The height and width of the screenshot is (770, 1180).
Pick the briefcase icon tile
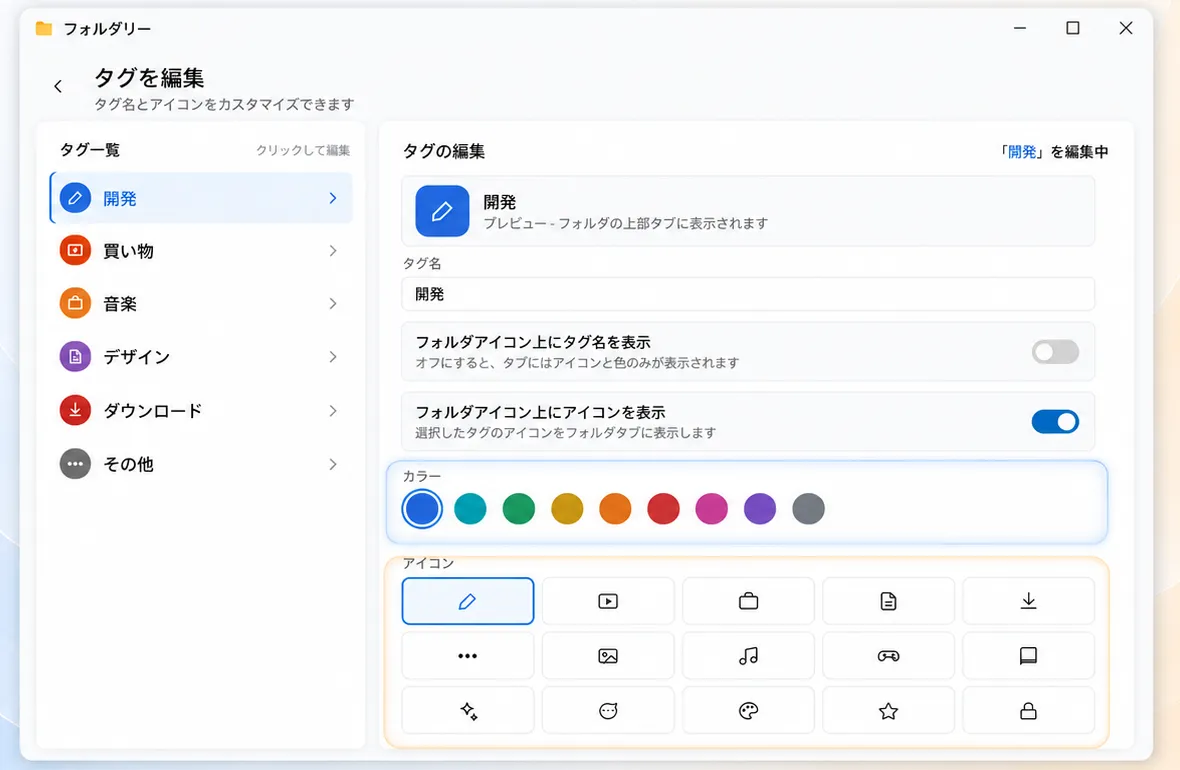click(748, 601)
